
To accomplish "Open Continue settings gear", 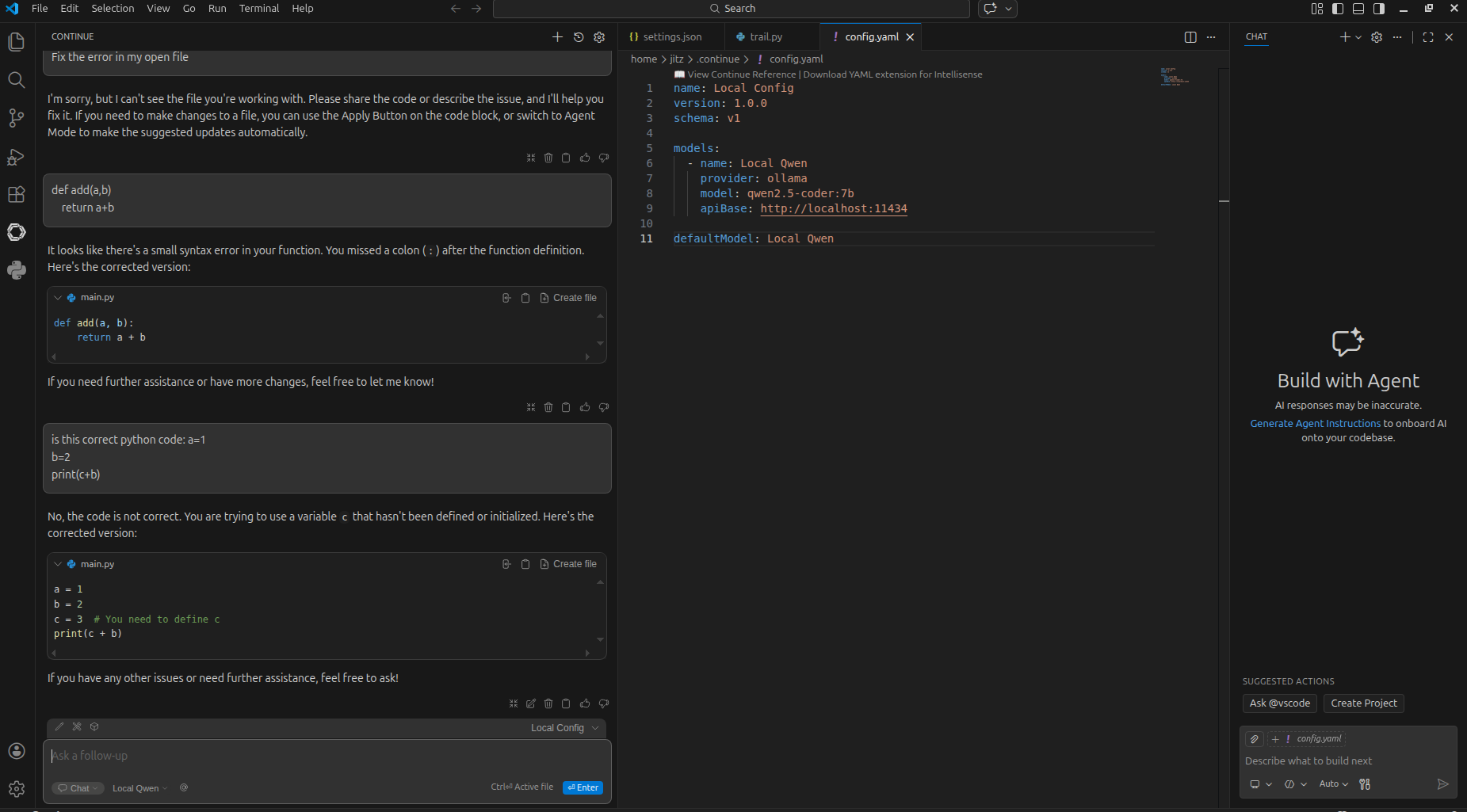I will (599, 37).
